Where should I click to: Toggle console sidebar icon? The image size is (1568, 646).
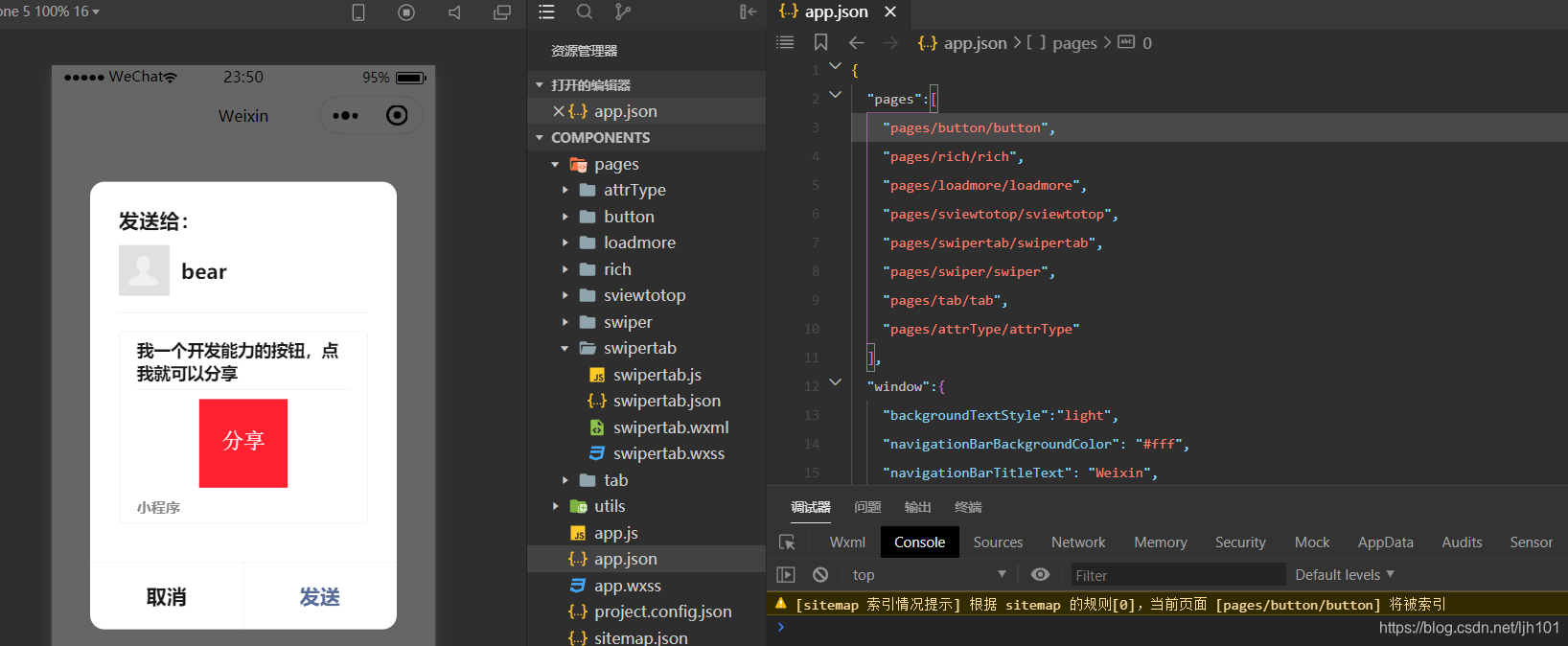pos(786,575)
